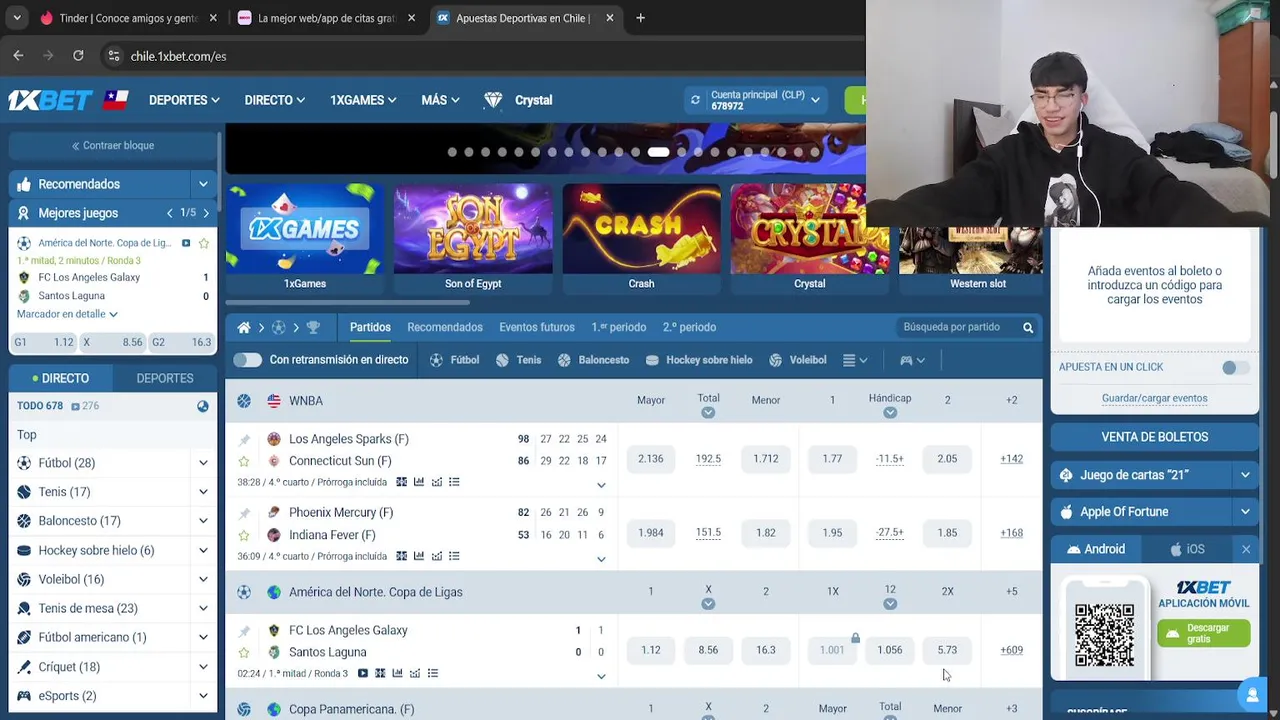Viewport: 1280px width, 720px height.
Task: Switch sidebar to DEPORTES tab
Action: click(165, 378)
